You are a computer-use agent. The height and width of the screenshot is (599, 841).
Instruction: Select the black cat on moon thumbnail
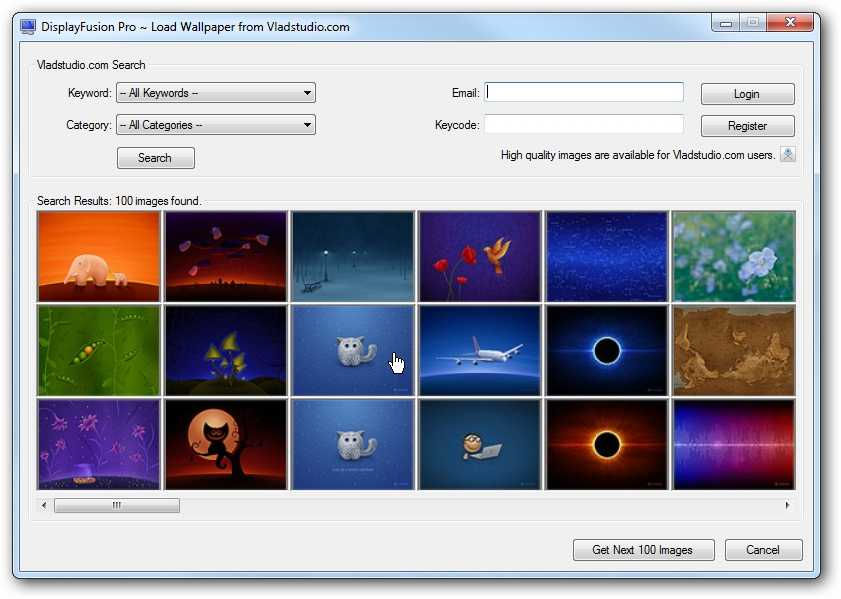[x=226, y=445]
